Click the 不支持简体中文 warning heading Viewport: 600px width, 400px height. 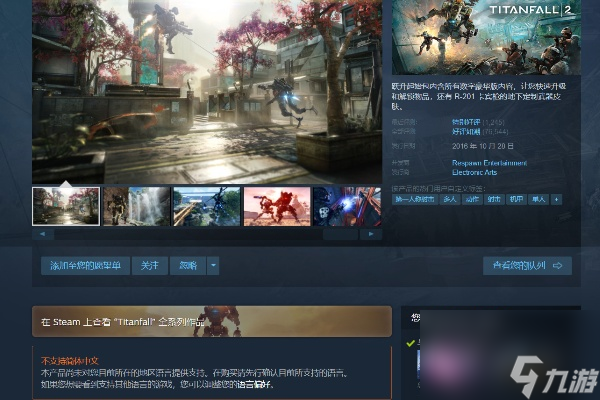coord(70,361)
